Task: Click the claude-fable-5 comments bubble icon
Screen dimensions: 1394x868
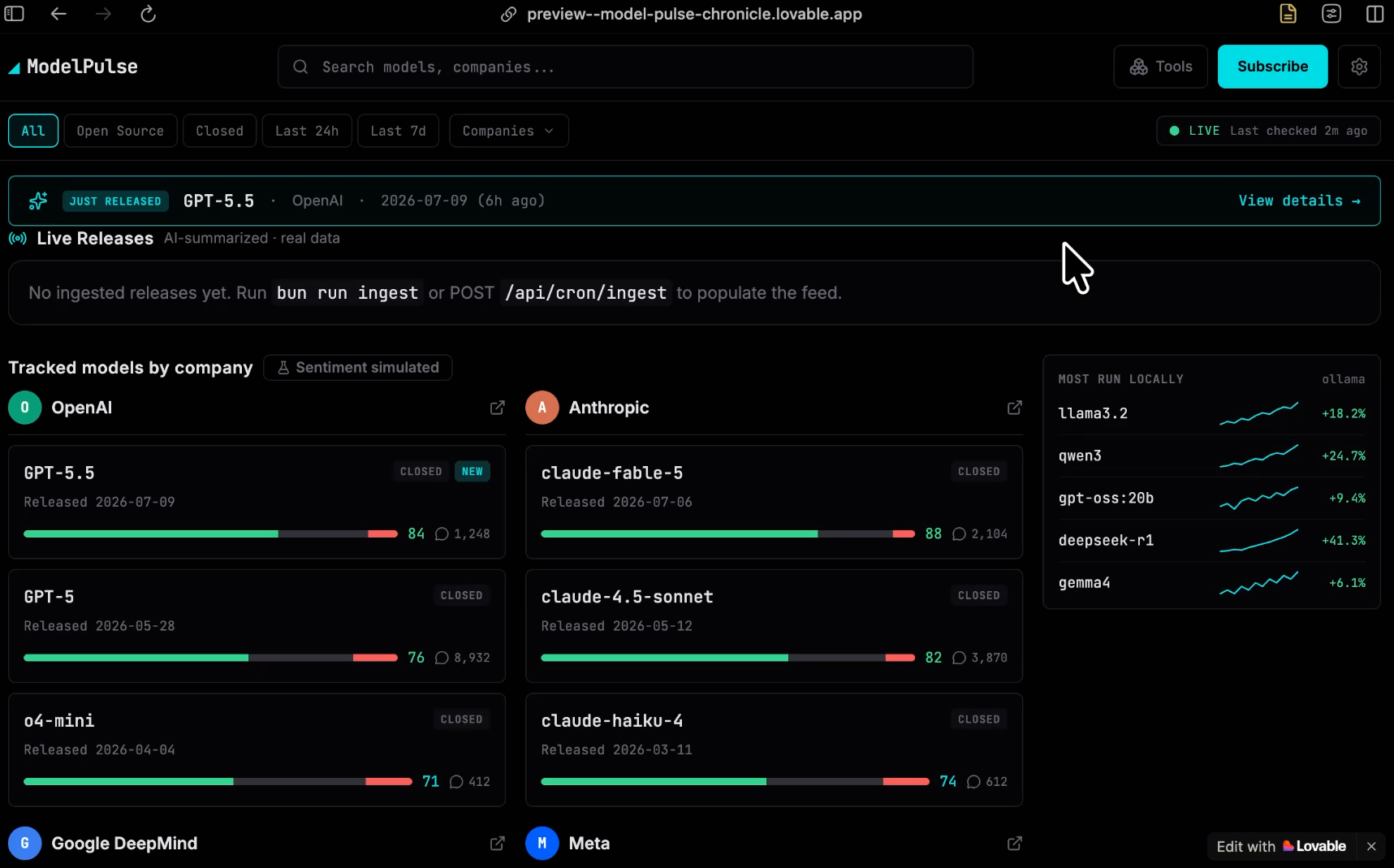Action: 959,534
